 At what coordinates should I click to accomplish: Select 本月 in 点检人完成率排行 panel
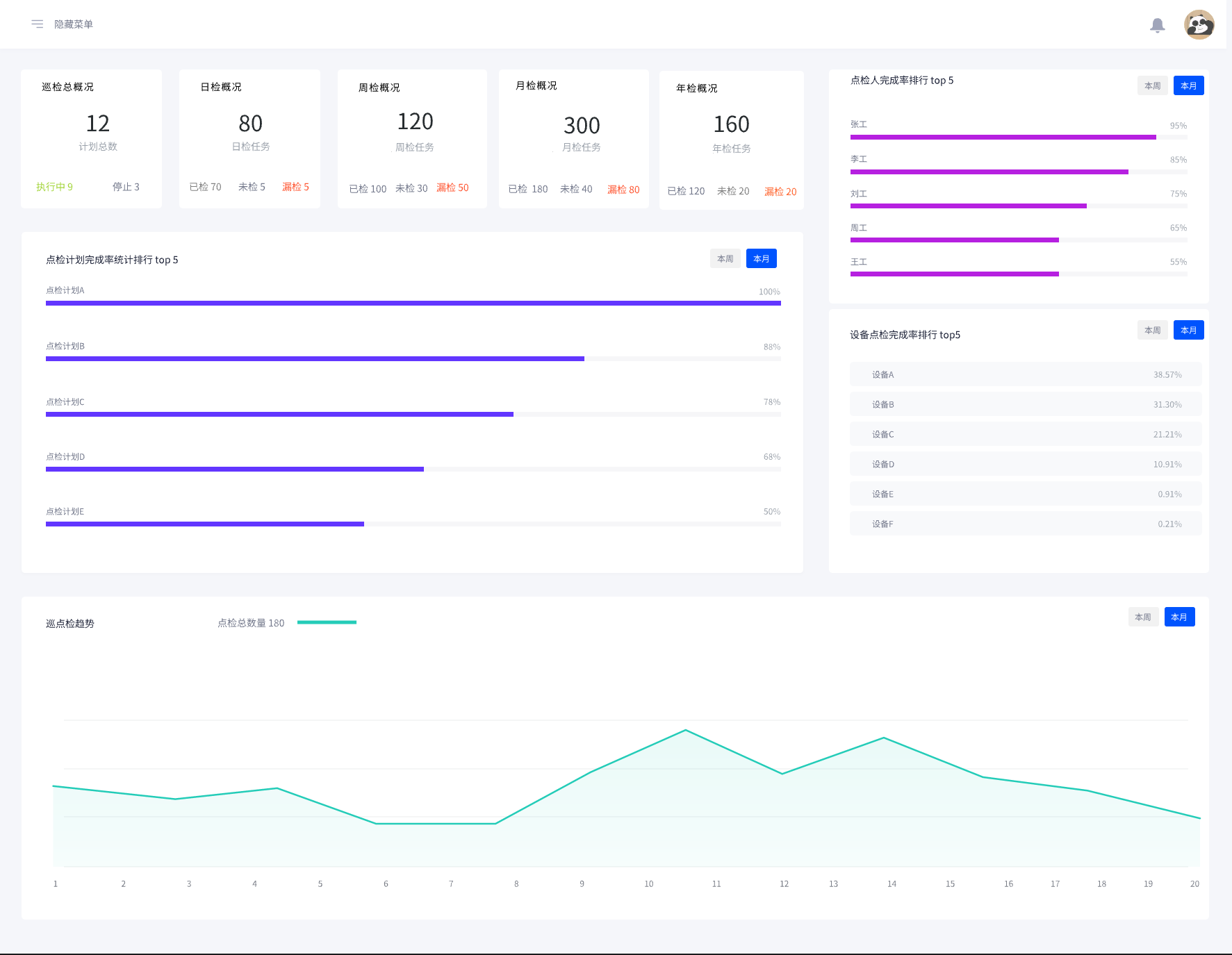click(1188, 86)
